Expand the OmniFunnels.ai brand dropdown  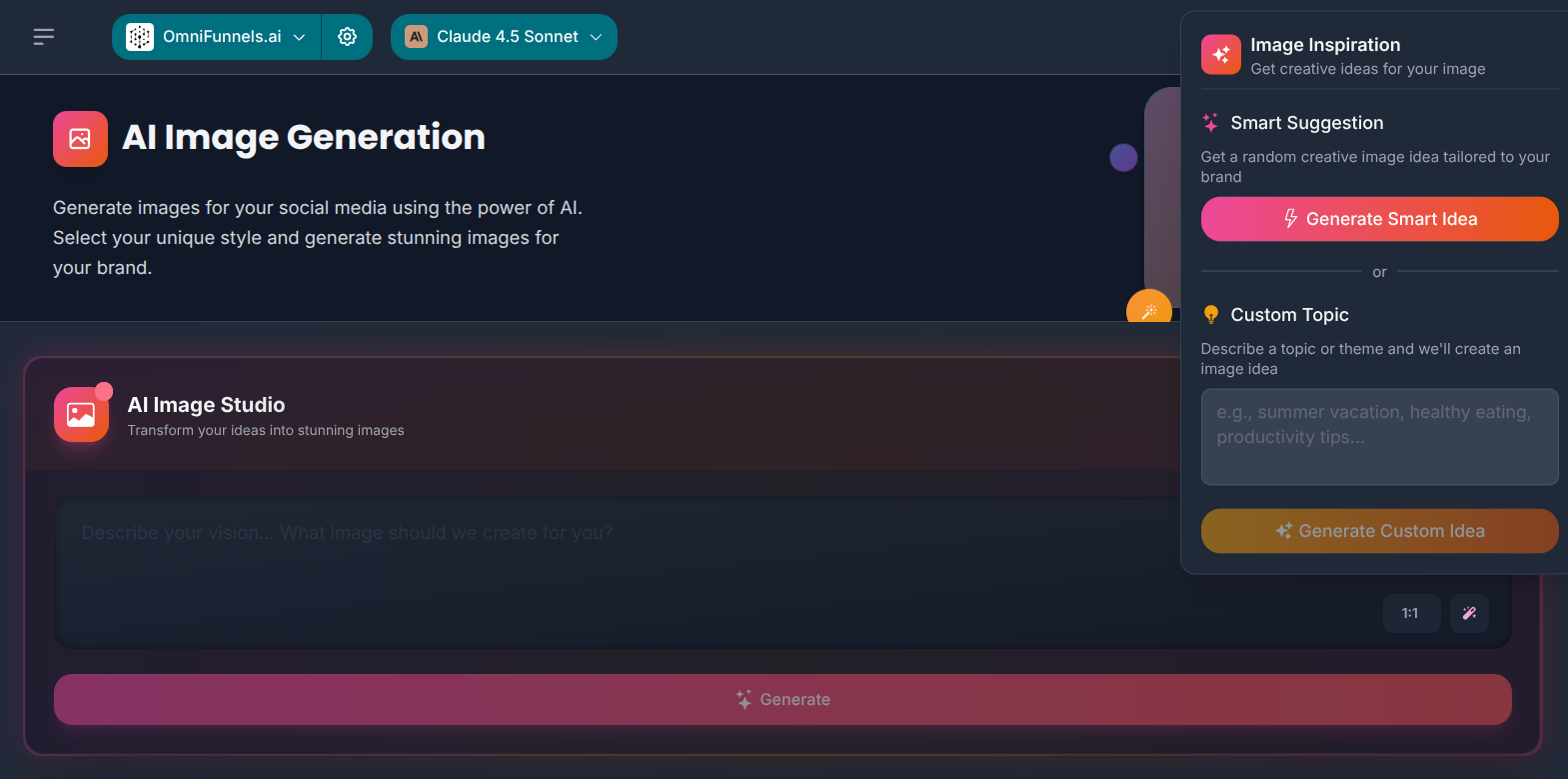point(217,37)
